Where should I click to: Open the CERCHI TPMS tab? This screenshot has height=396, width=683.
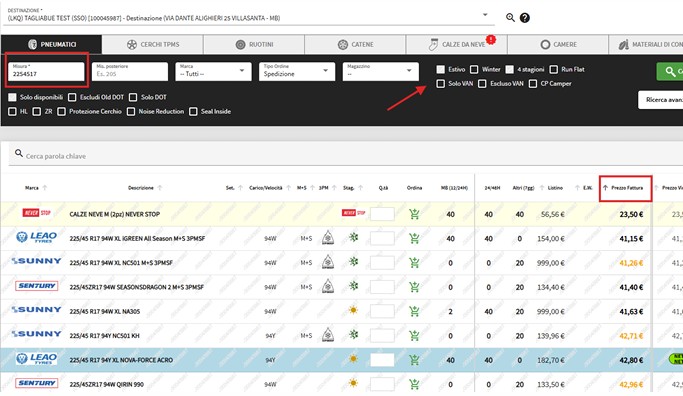click(x=153, y=44)
